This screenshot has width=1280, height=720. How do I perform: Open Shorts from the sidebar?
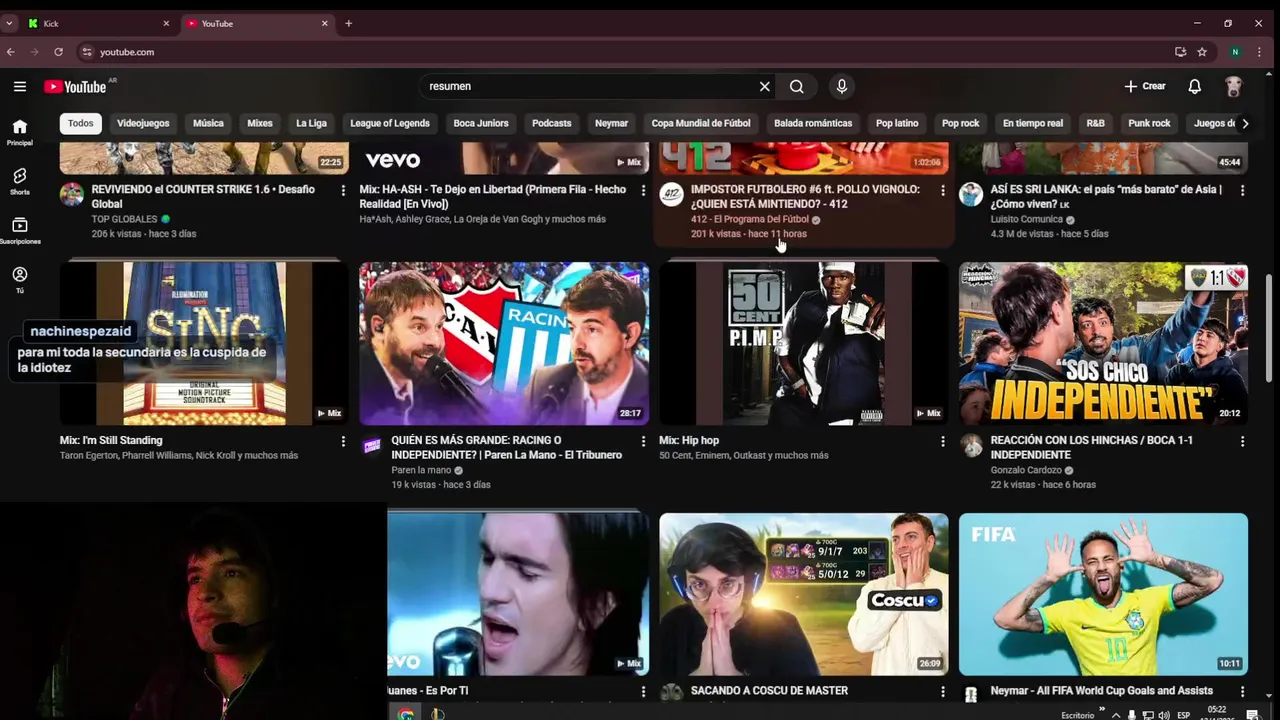tap(20, 181)
